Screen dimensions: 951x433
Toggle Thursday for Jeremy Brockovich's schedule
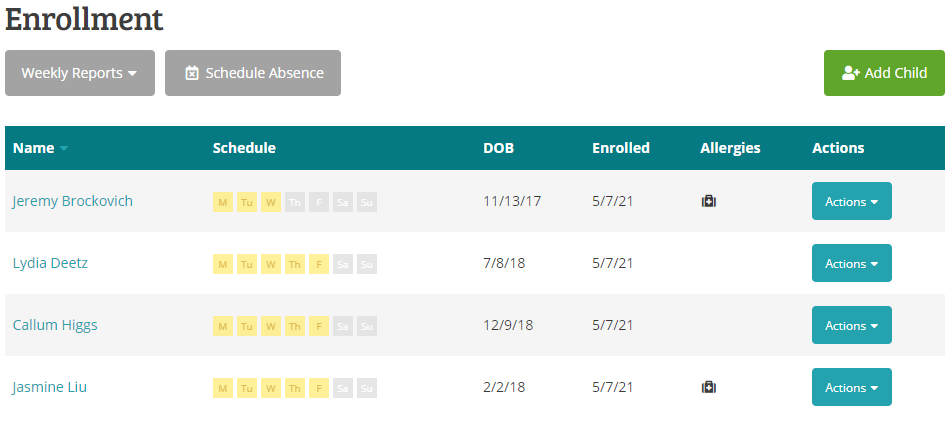pyautogui.click(x=295, y=202)
